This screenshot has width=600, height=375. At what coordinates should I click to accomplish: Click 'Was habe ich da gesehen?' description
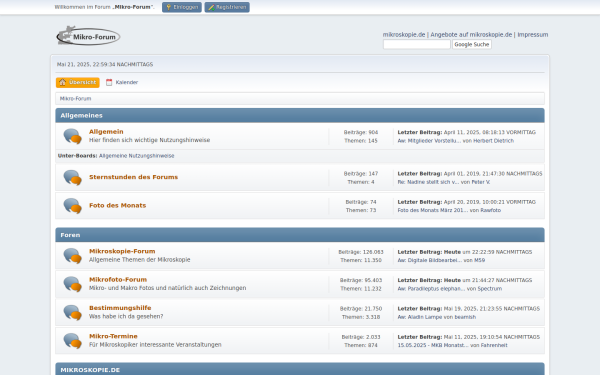(126, 317)
